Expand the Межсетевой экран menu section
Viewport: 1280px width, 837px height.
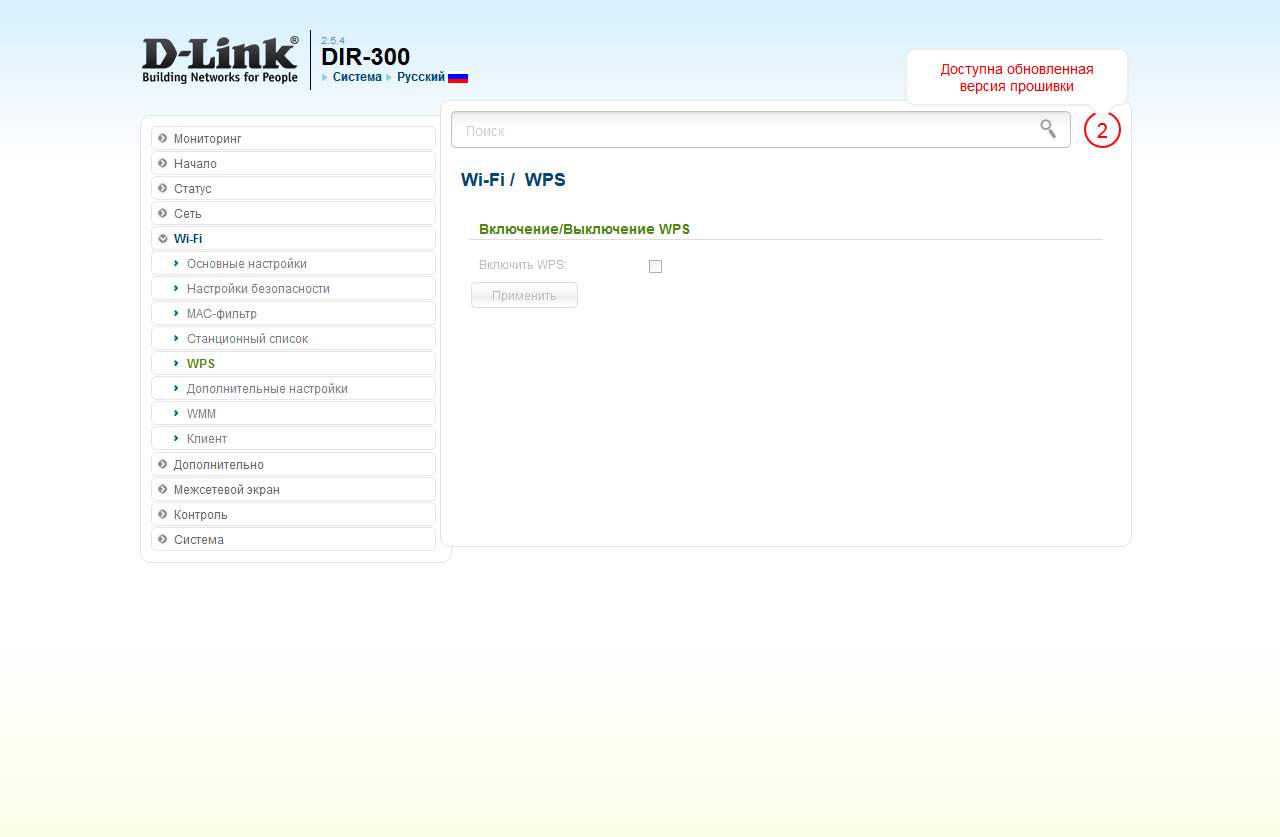point(293,489)
